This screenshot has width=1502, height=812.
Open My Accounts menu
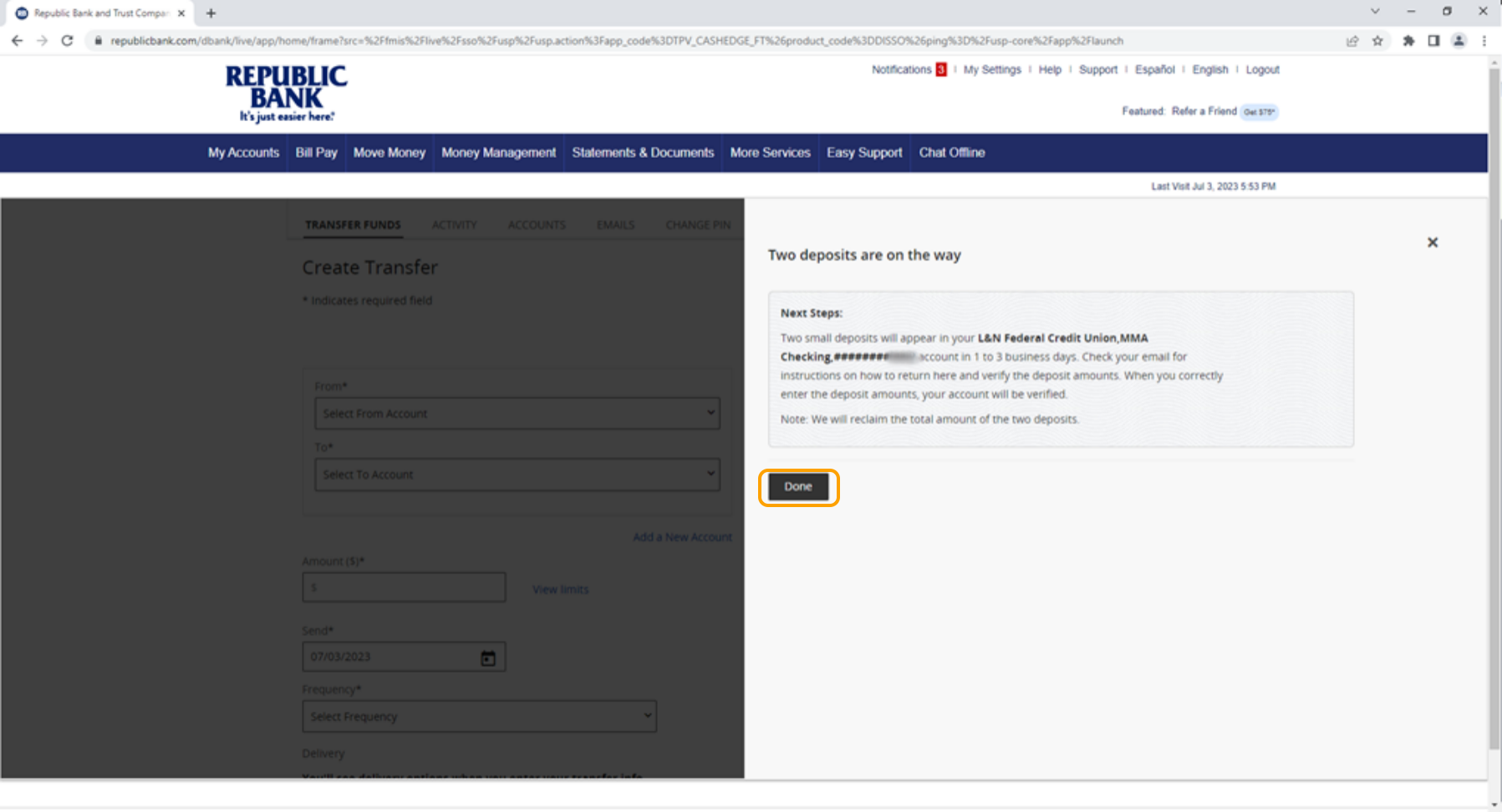[x=243, y=153]
